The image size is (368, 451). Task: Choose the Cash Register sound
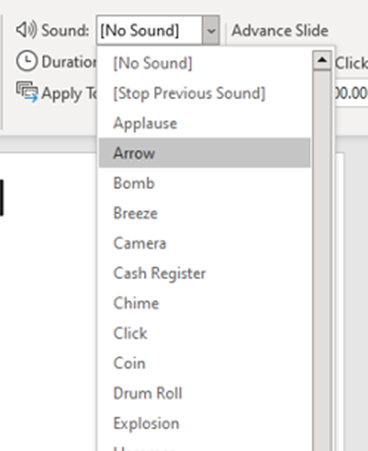pos(205,273)
